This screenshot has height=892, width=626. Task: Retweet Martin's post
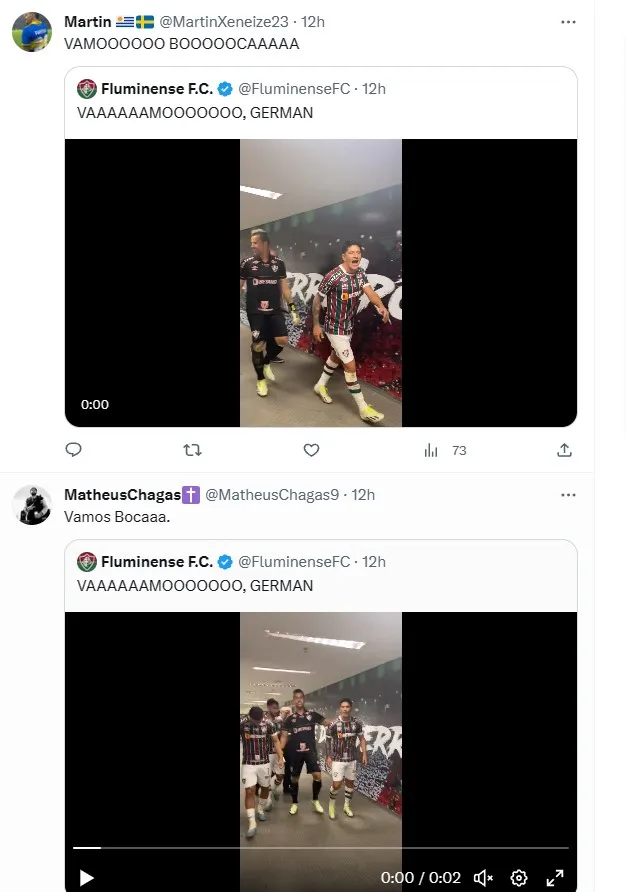(192, 450)
